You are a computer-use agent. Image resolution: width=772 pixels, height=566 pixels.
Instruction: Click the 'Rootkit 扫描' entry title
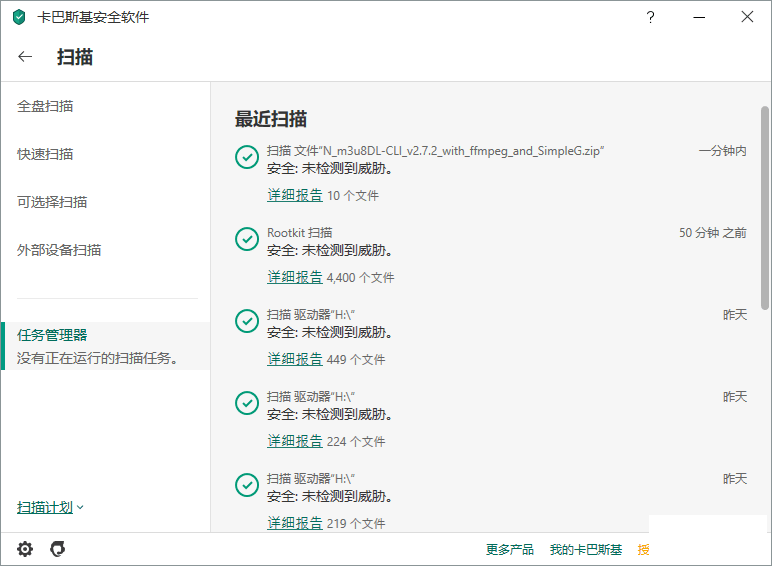pos(300,232)
